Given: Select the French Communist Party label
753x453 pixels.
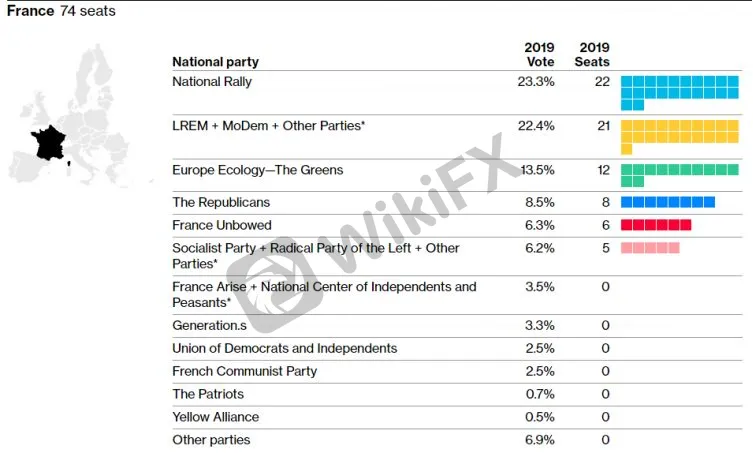Looking at the screenshot, I should click(x=244, y=371).
